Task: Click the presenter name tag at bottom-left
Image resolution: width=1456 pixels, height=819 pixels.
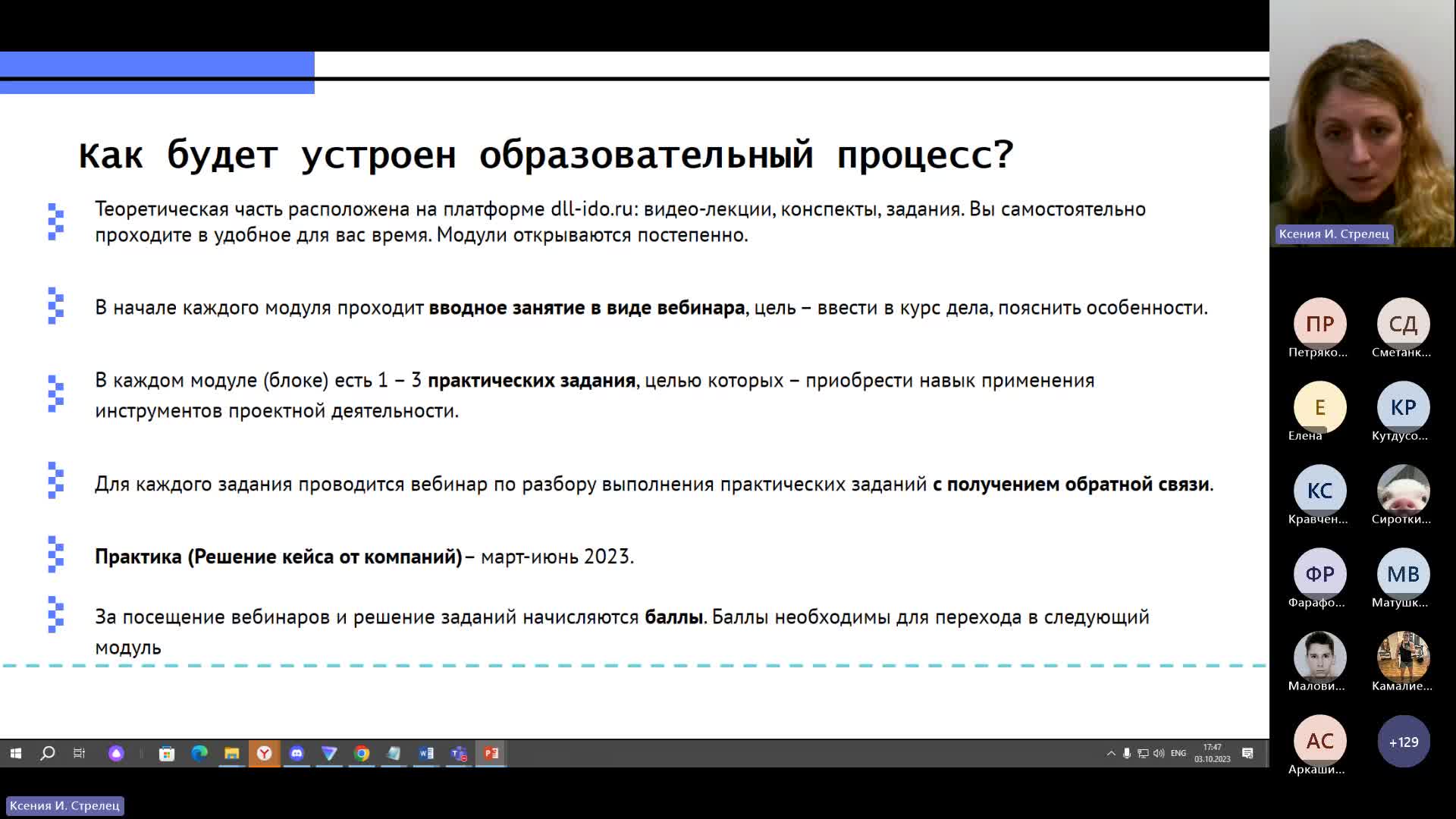Action: pyautogui.click(x=64, y=805)
